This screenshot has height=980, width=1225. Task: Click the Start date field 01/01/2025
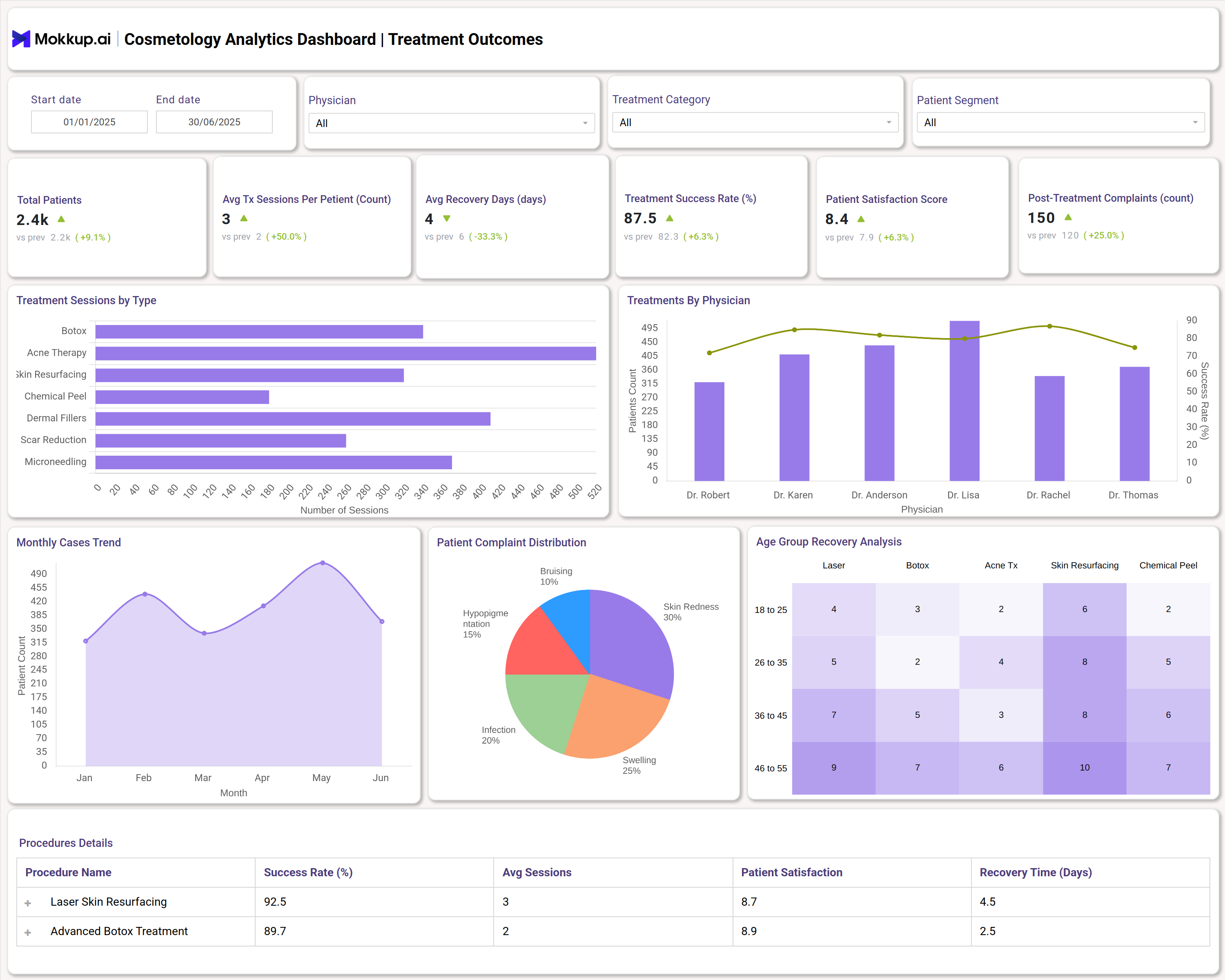89,122
